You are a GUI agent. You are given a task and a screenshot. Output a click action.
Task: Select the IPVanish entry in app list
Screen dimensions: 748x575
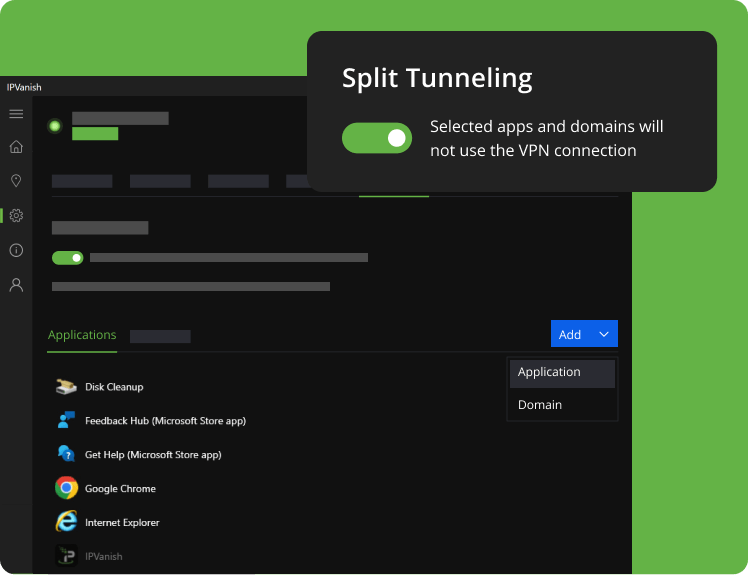point(103,556)
